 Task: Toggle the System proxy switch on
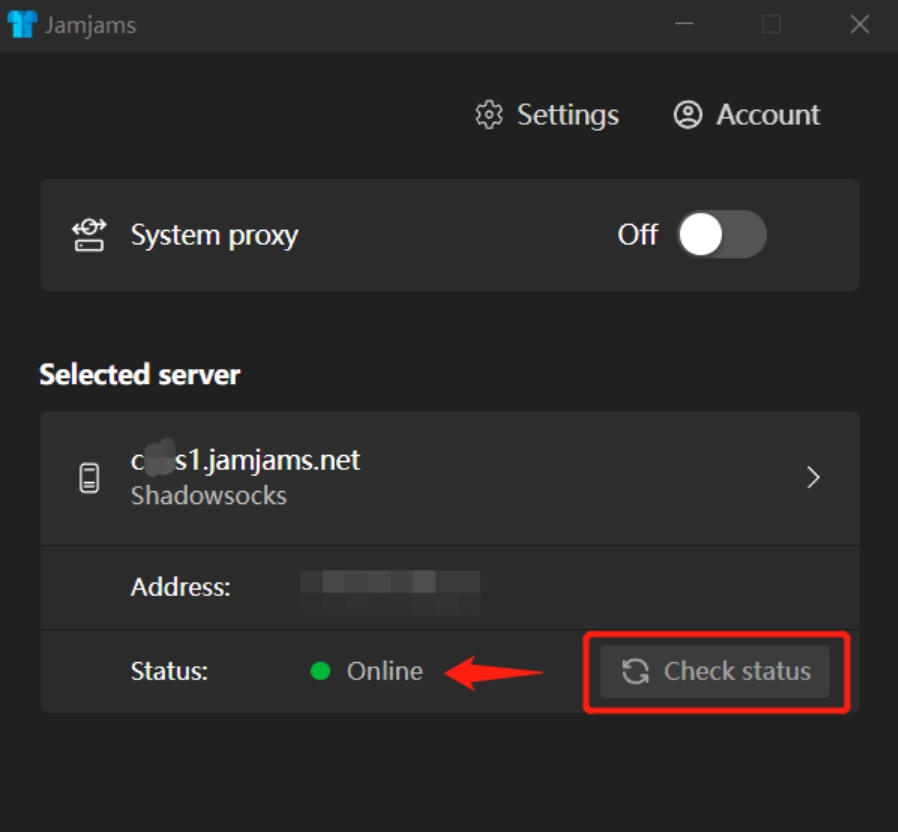[x=722, y=234]
